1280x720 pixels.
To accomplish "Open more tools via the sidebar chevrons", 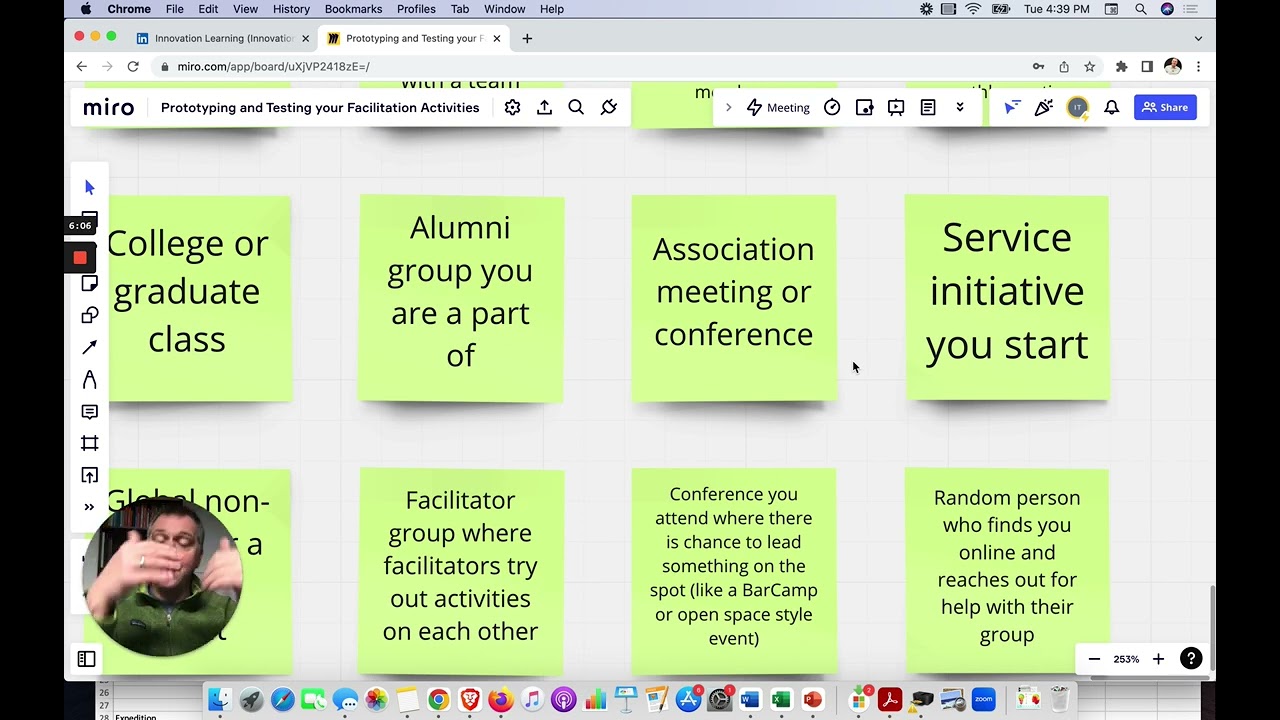I will (89, 507).
